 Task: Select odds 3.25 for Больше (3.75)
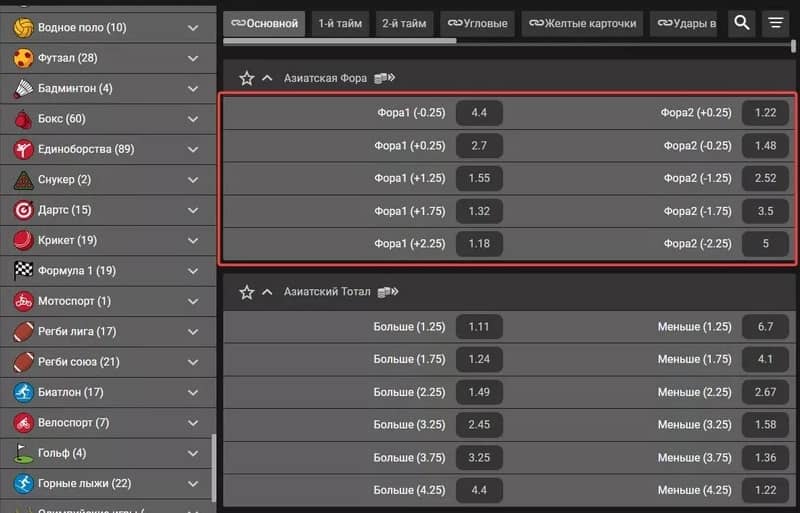point(479,457)
